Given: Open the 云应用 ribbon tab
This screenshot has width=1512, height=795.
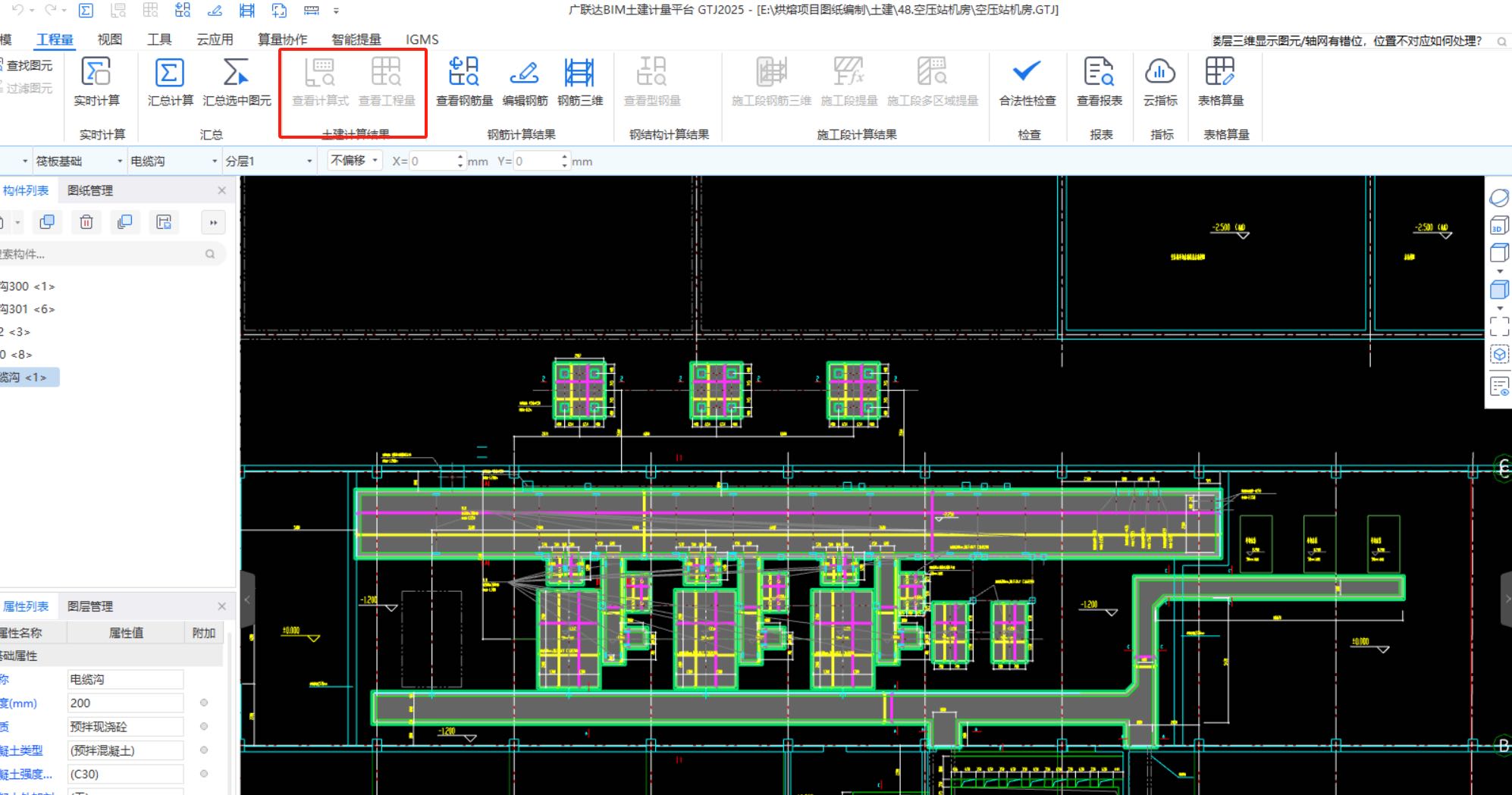Looking at the screenshot, I should point(215,39).
